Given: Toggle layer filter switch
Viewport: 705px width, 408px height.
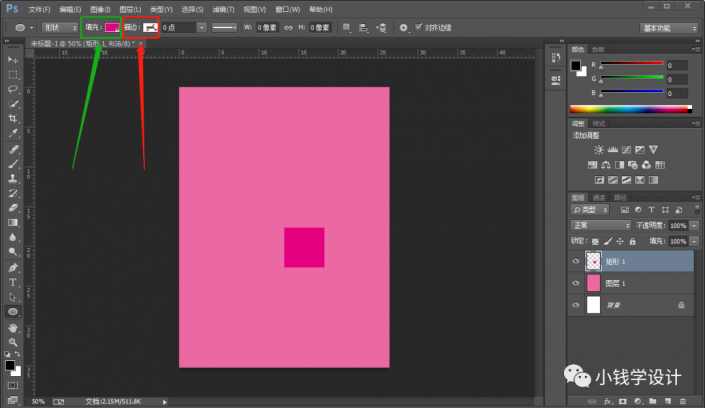Looking at the screenshot, I should click(697, 210).
